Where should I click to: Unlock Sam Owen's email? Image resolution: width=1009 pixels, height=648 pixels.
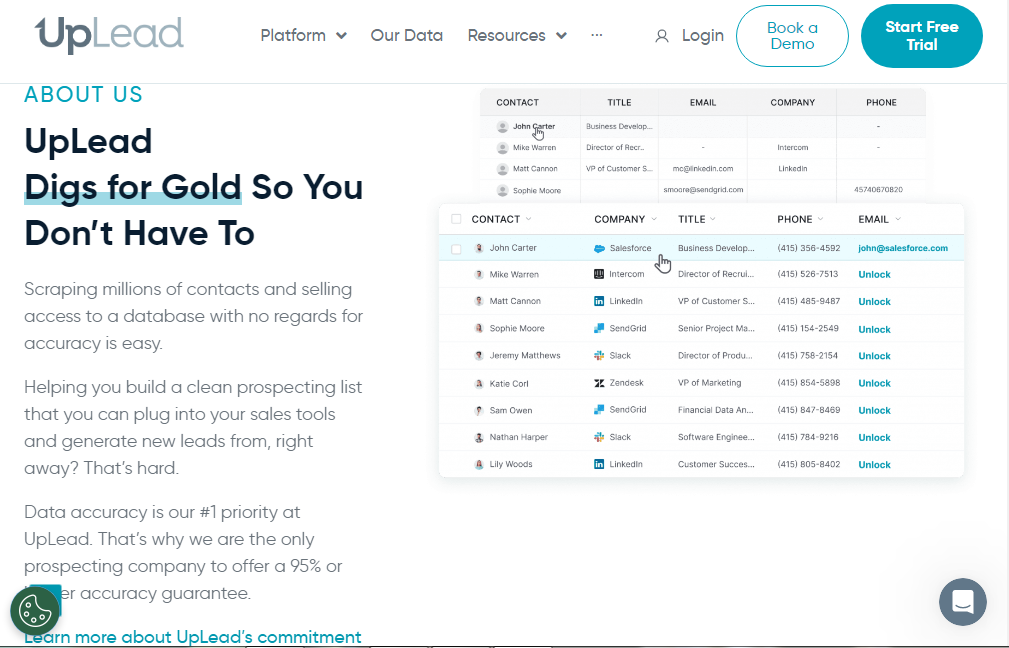(875, 411)
